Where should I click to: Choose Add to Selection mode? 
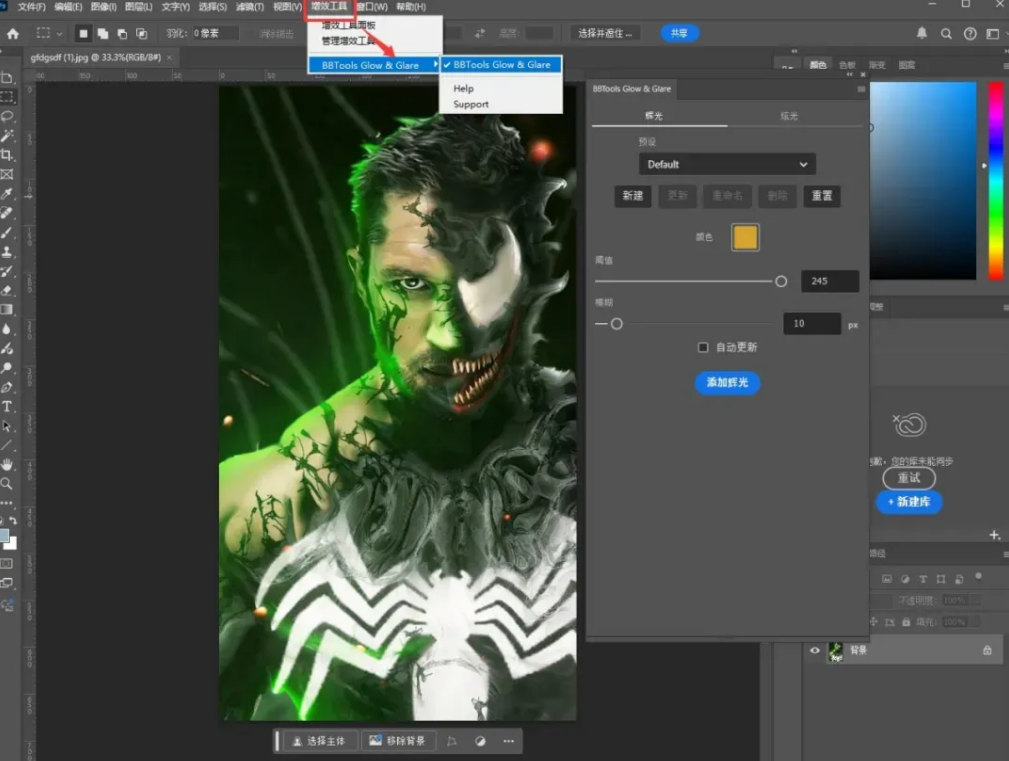[x=103, y=33]
